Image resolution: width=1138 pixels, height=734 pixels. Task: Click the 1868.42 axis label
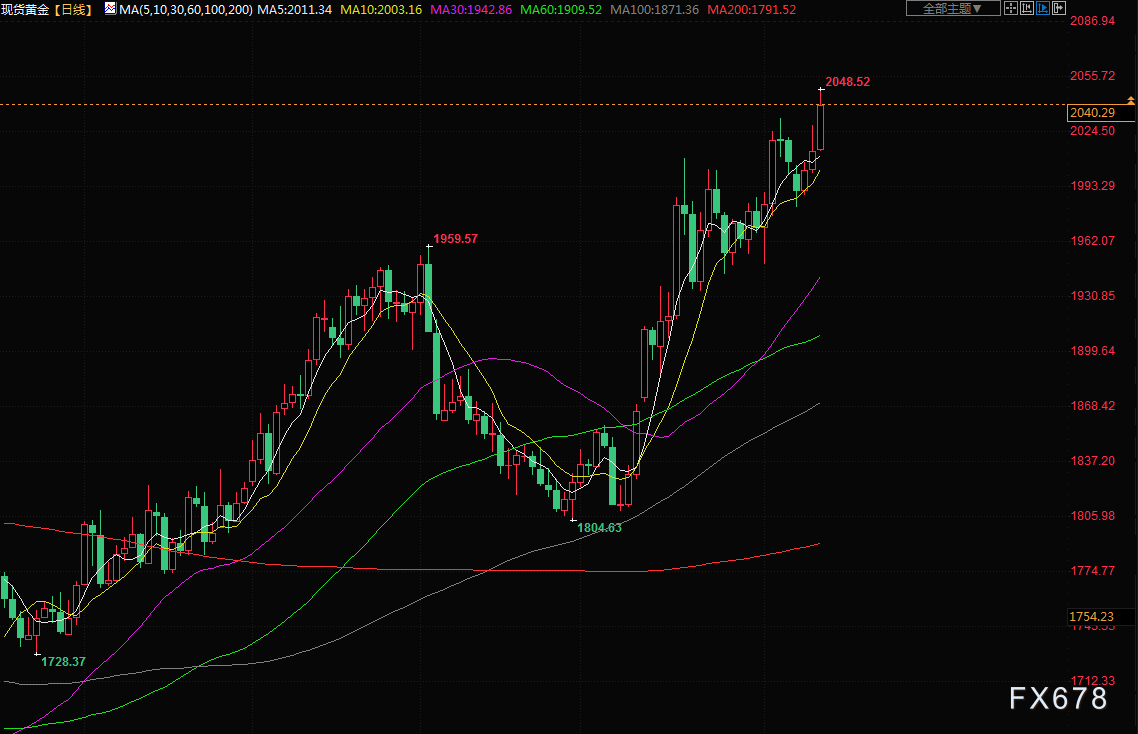[x=1093, y=406]
